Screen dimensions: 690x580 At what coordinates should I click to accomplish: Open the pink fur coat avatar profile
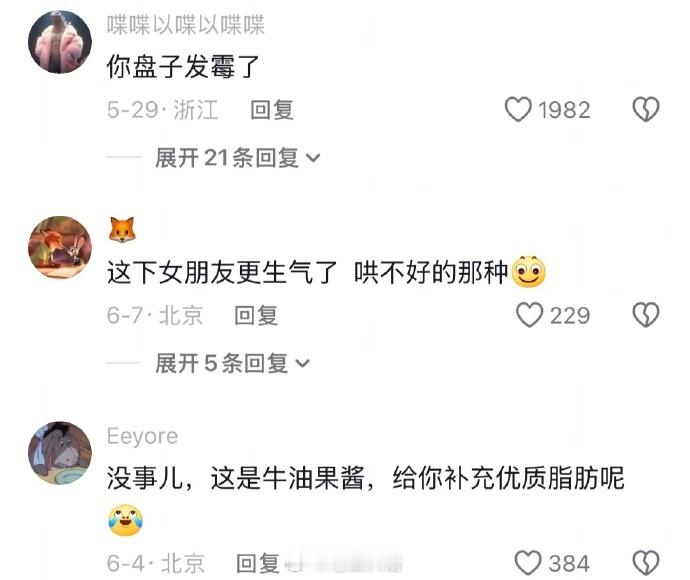point(60,42)
